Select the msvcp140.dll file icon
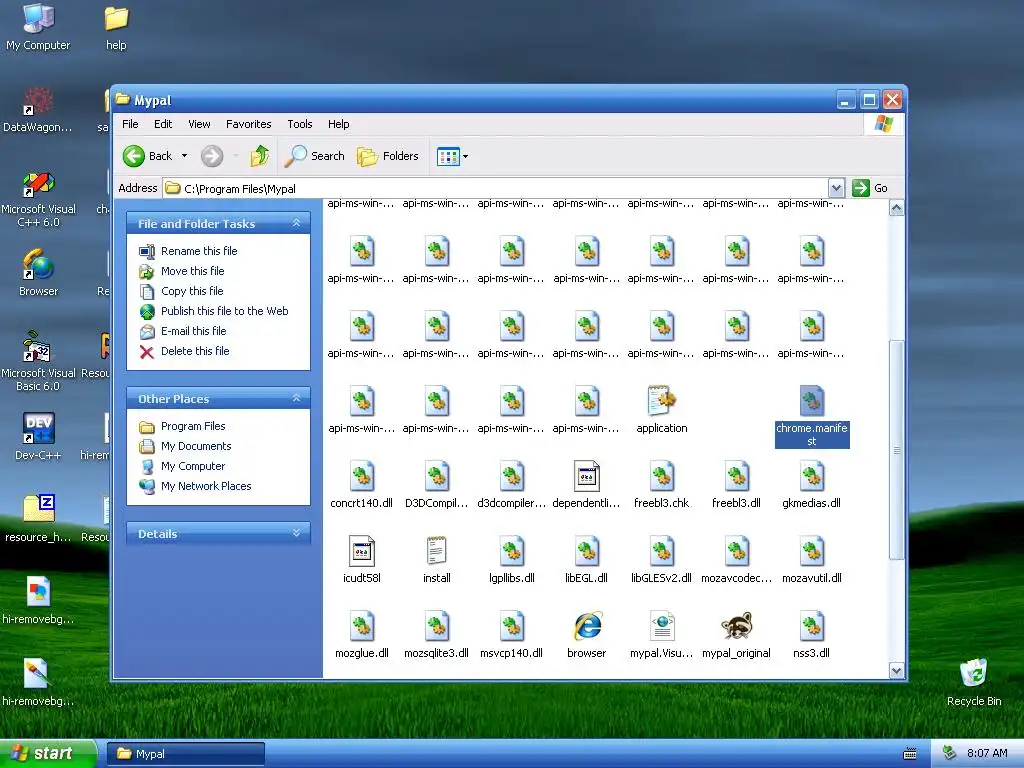The image size is (1024, 768). pos(512,627)
